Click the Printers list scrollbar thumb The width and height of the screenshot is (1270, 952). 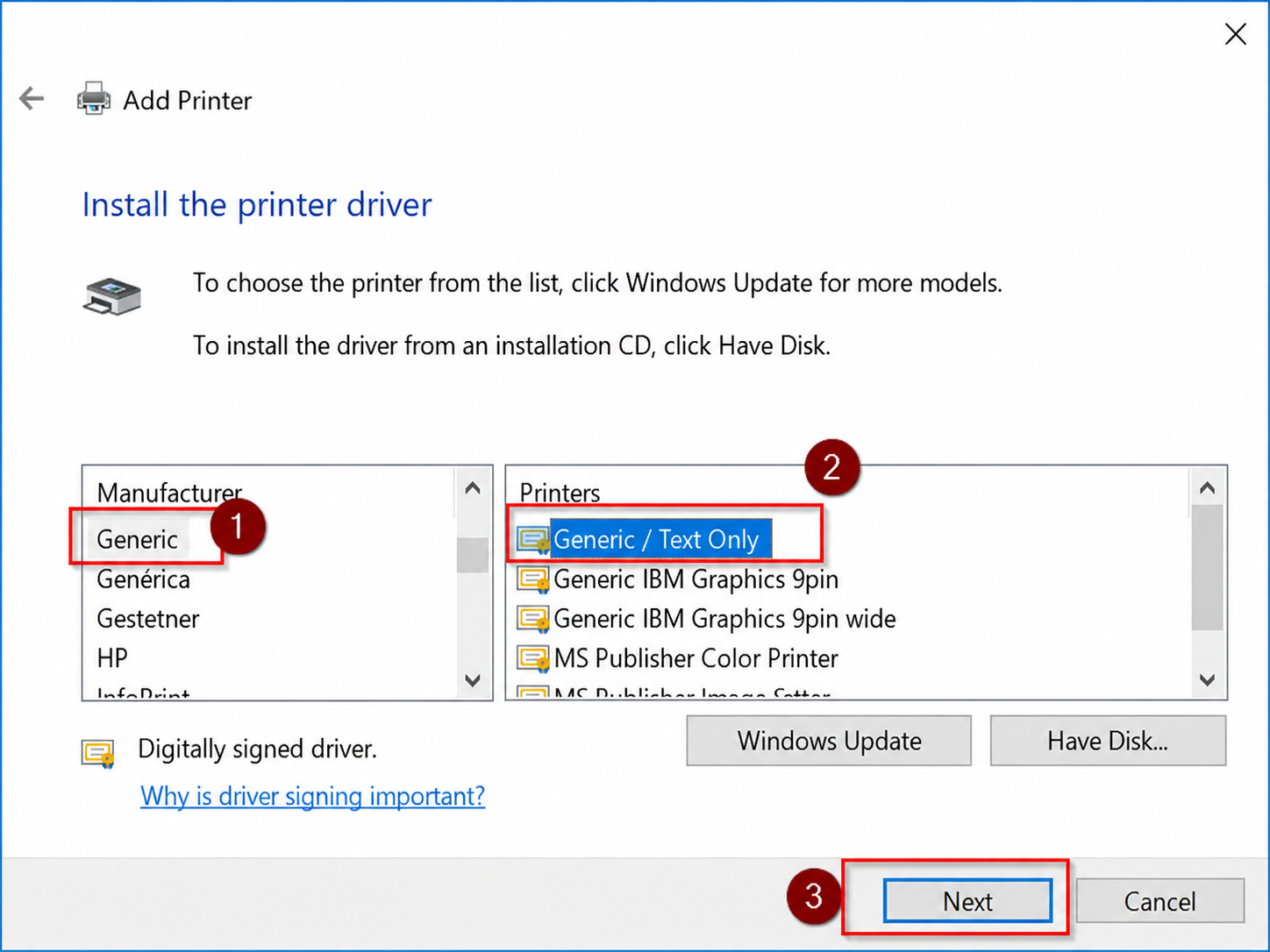coord(1207,567)
